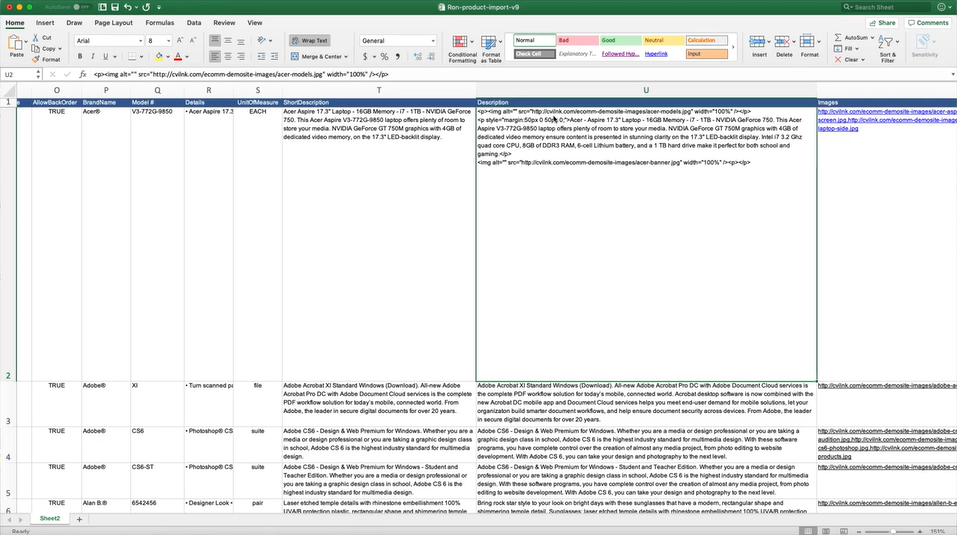This screenshot has height=535, width=957.
Task: Open the font size dropdown
Action: [x=168, y=41]
